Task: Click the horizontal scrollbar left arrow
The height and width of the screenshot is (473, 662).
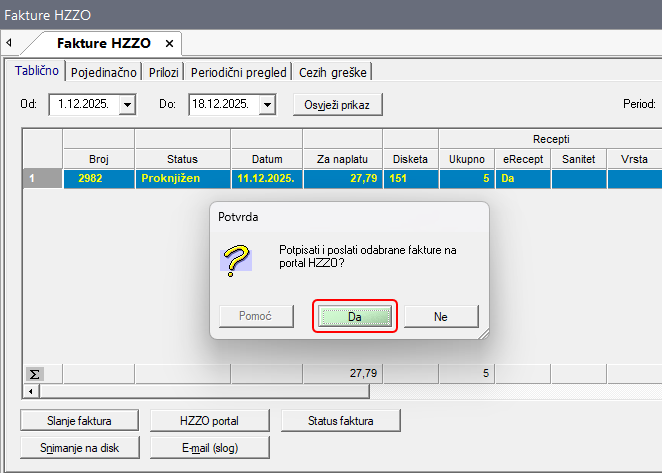Action: tap(31, 390)
